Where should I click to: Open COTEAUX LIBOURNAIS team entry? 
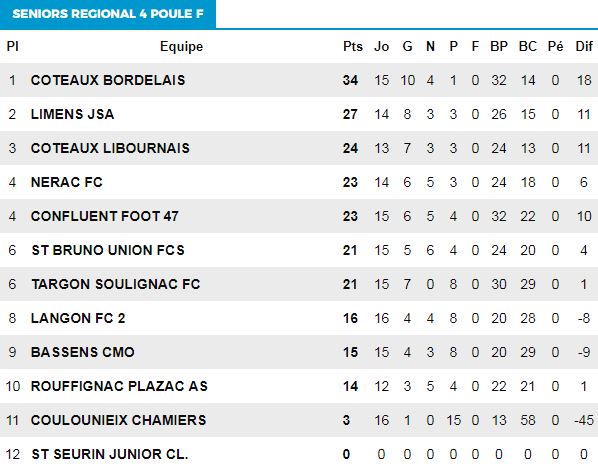pos(110,148)
